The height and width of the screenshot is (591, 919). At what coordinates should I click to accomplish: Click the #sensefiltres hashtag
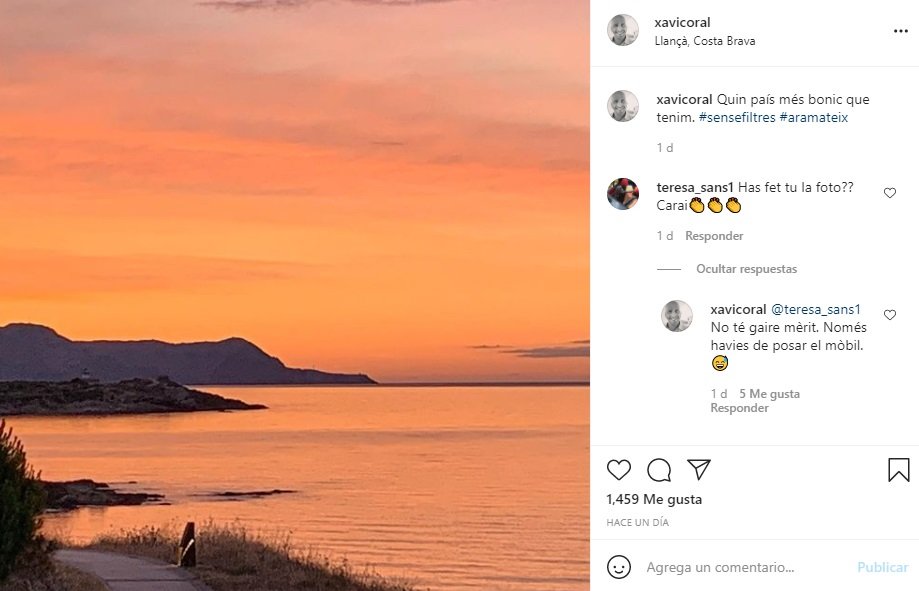[735, 118]
